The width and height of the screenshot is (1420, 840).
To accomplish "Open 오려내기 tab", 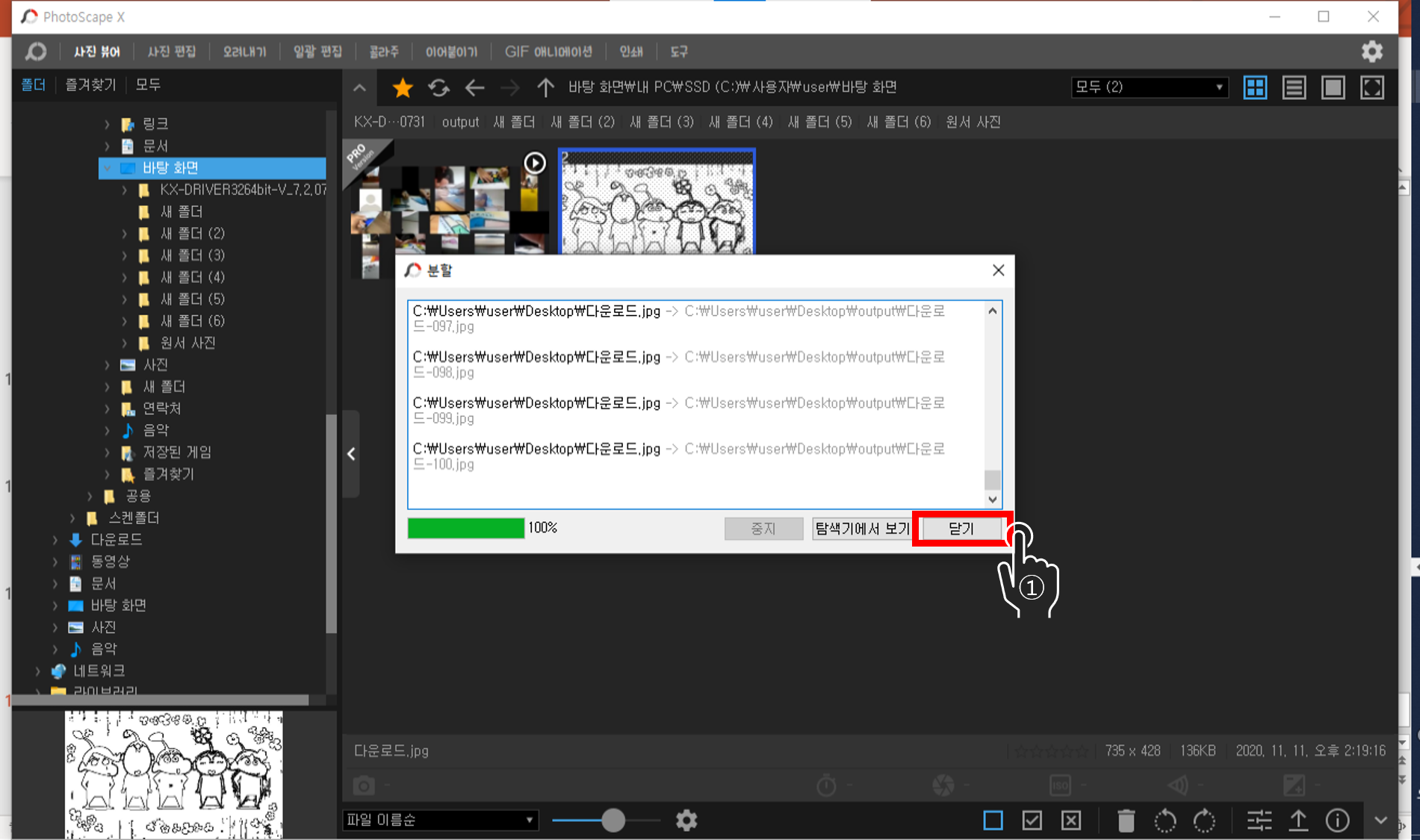I will point(245,52).
